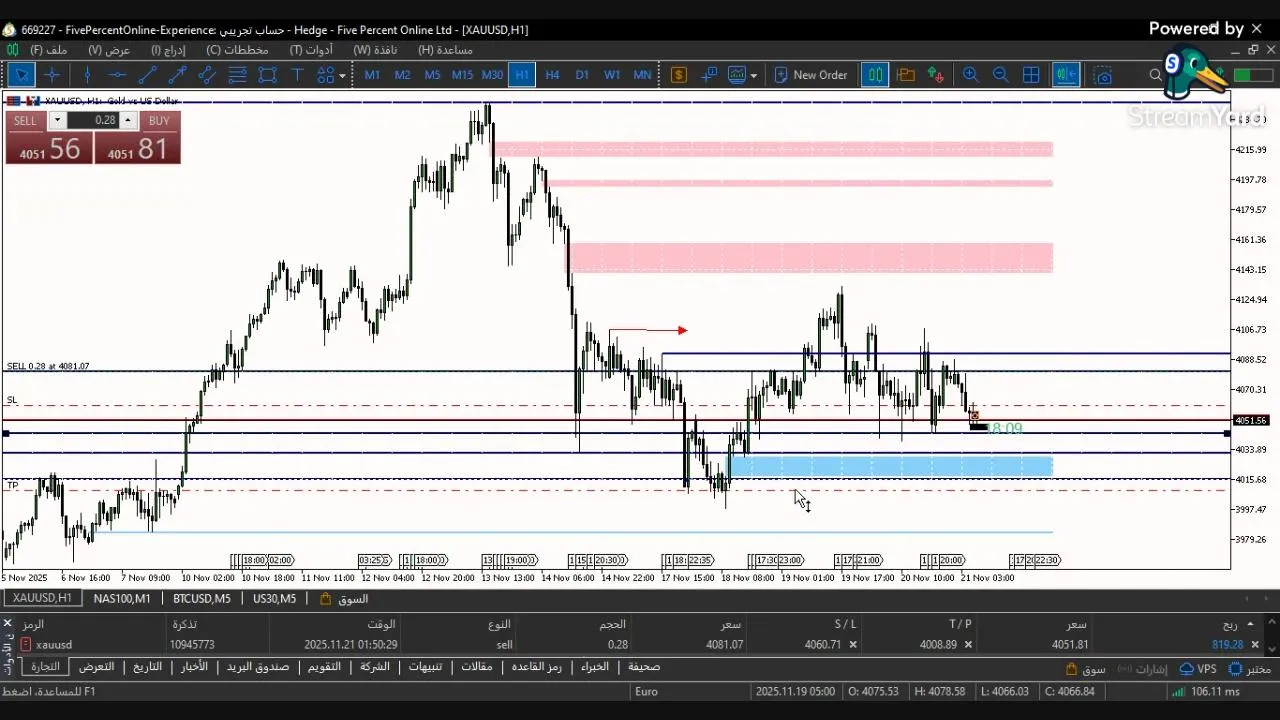Open the تنبيهات alerts tab
This screenshot has height=720, width=1280.
tap(426, 667)
